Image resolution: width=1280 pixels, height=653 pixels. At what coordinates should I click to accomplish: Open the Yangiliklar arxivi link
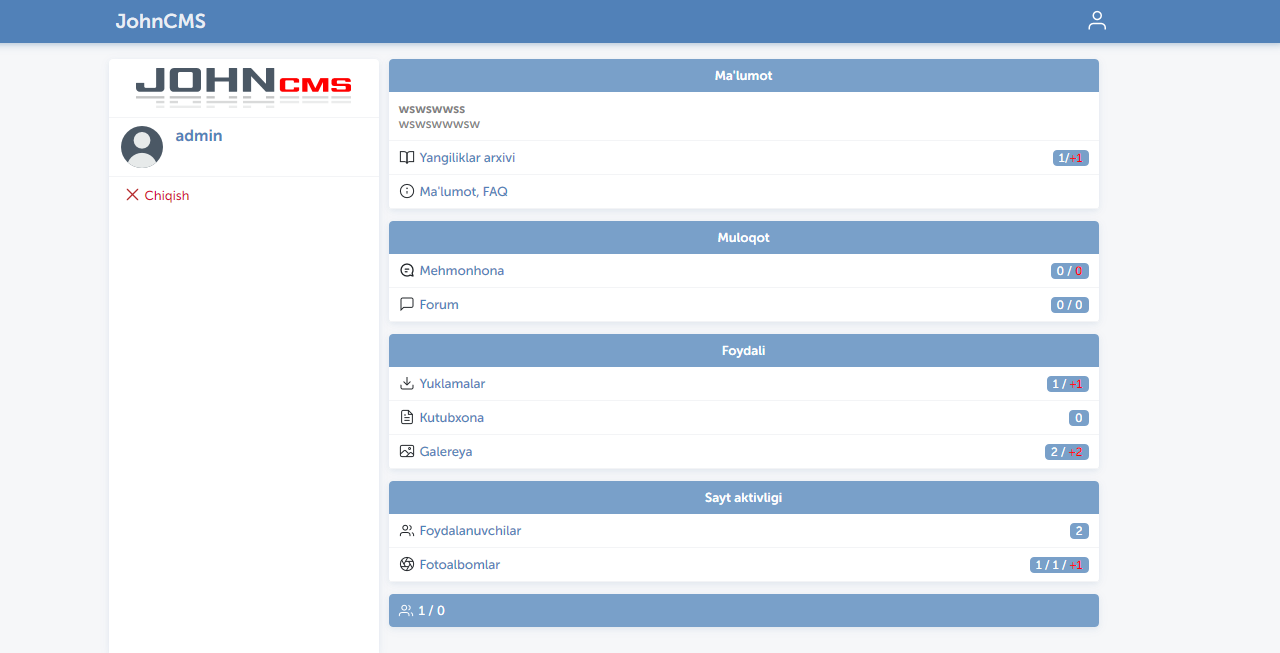[467, 158]
